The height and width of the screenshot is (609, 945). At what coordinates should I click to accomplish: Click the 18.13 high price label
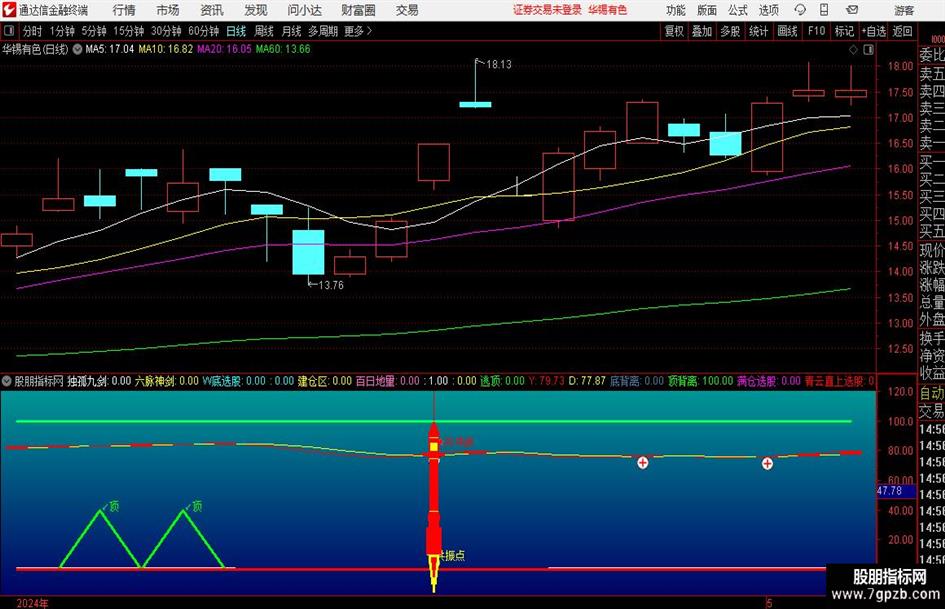point(498,65)
